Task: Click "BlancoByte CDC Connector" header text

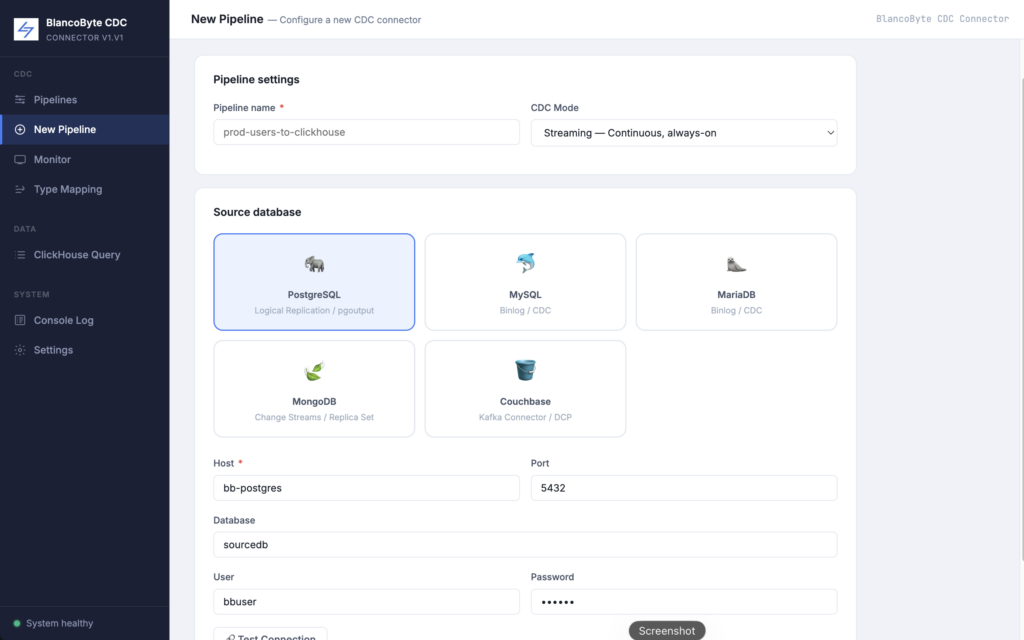Action: coord(942,19)
